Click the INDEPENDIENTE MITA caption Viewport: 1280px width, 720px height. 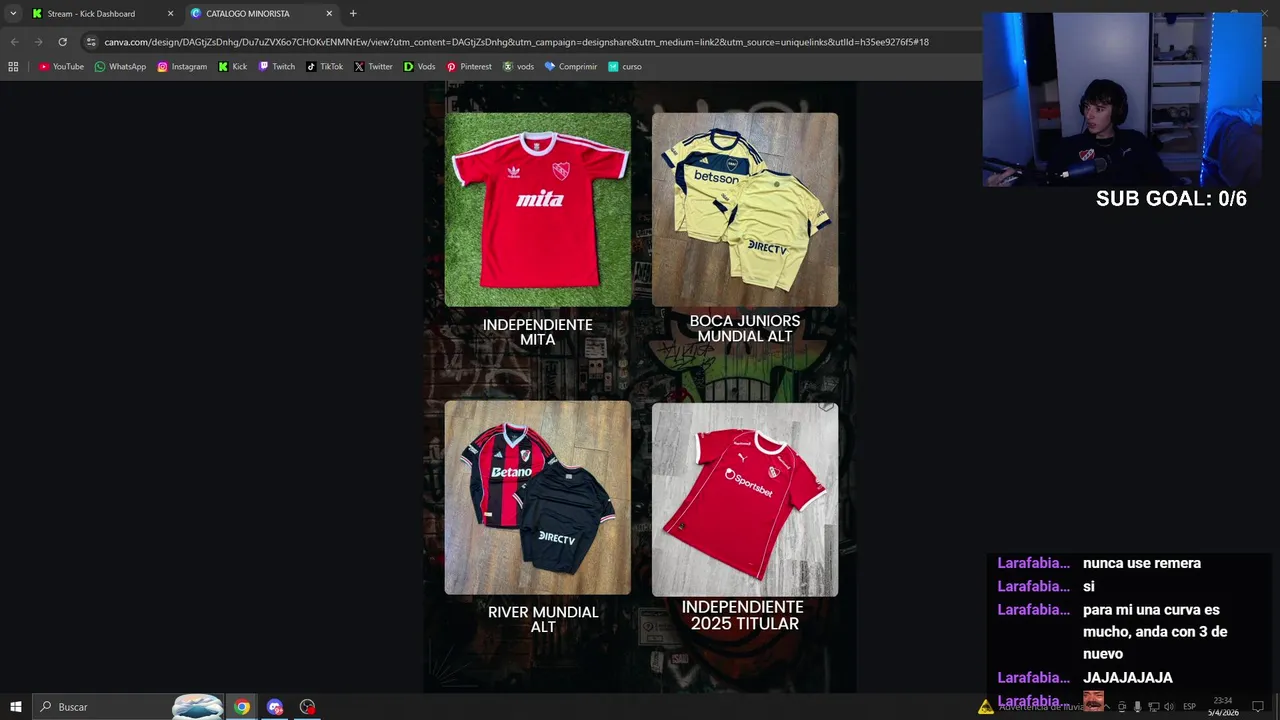[x=538, y=332]
